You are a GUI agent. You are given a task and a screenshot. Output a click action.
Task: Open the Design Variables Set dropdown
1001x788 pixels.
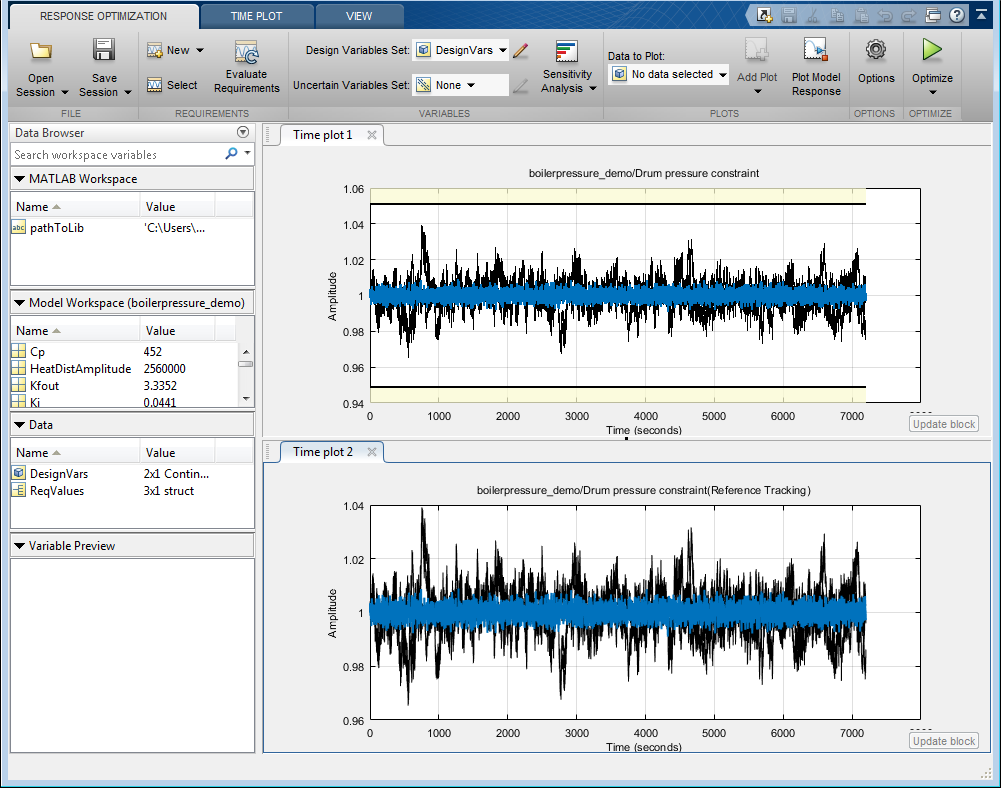click(461, 50)
